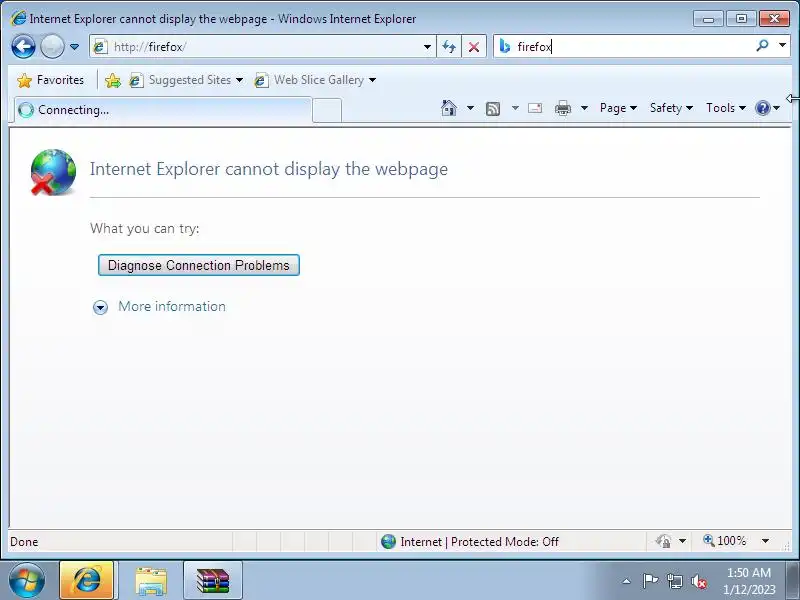This screenshot has height=600, width=800.
Task: Expand the zoom level dropdown arrow
Action: [765, 541]
